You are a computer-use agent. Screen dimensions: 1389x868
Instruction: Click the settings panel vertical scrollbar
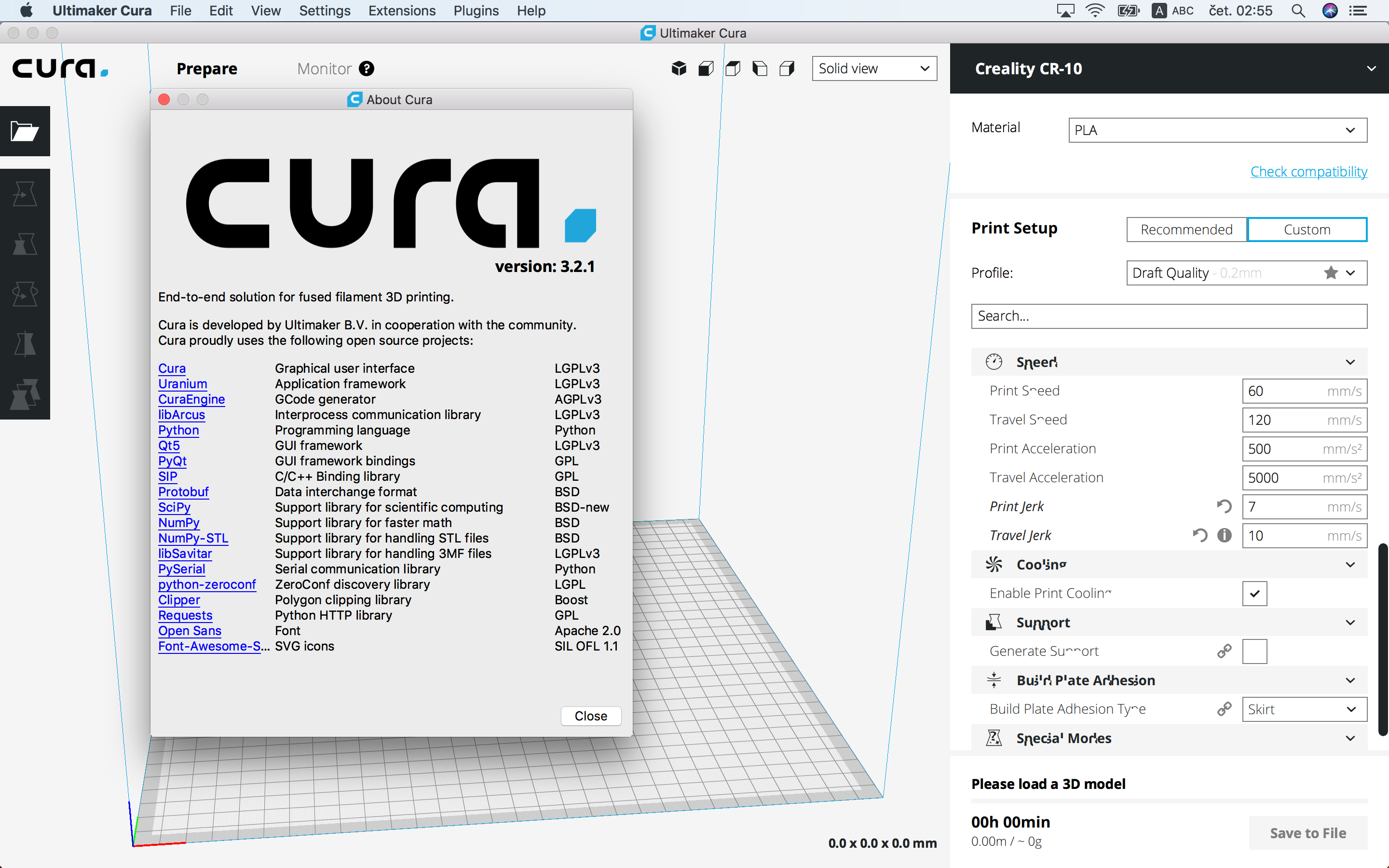pyautogui.click(x=1382, y=638)
